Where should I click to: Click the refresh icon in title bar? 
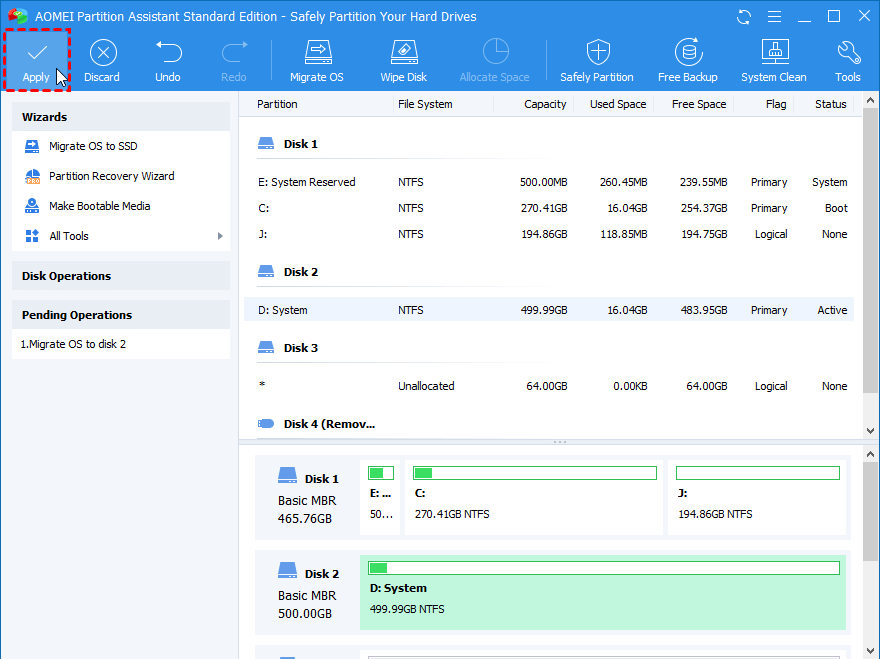coord(744,17)
